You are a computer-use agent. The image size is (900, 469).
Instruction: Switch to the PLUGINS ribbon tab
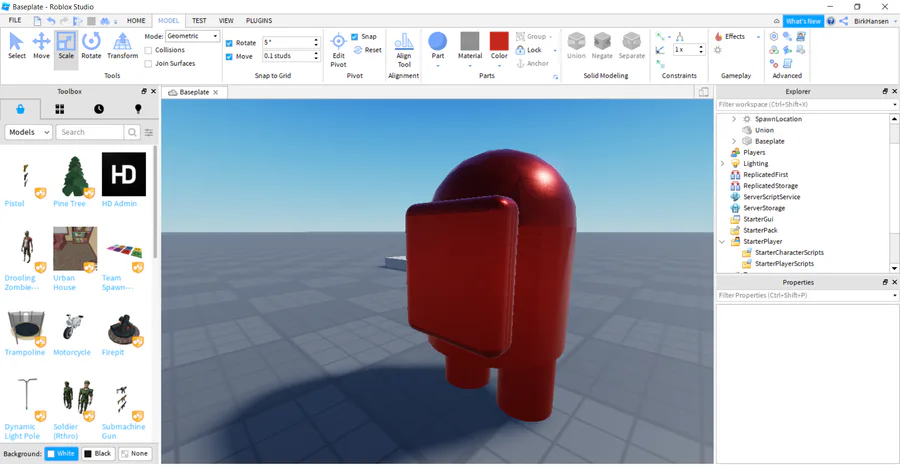(259, 21)
